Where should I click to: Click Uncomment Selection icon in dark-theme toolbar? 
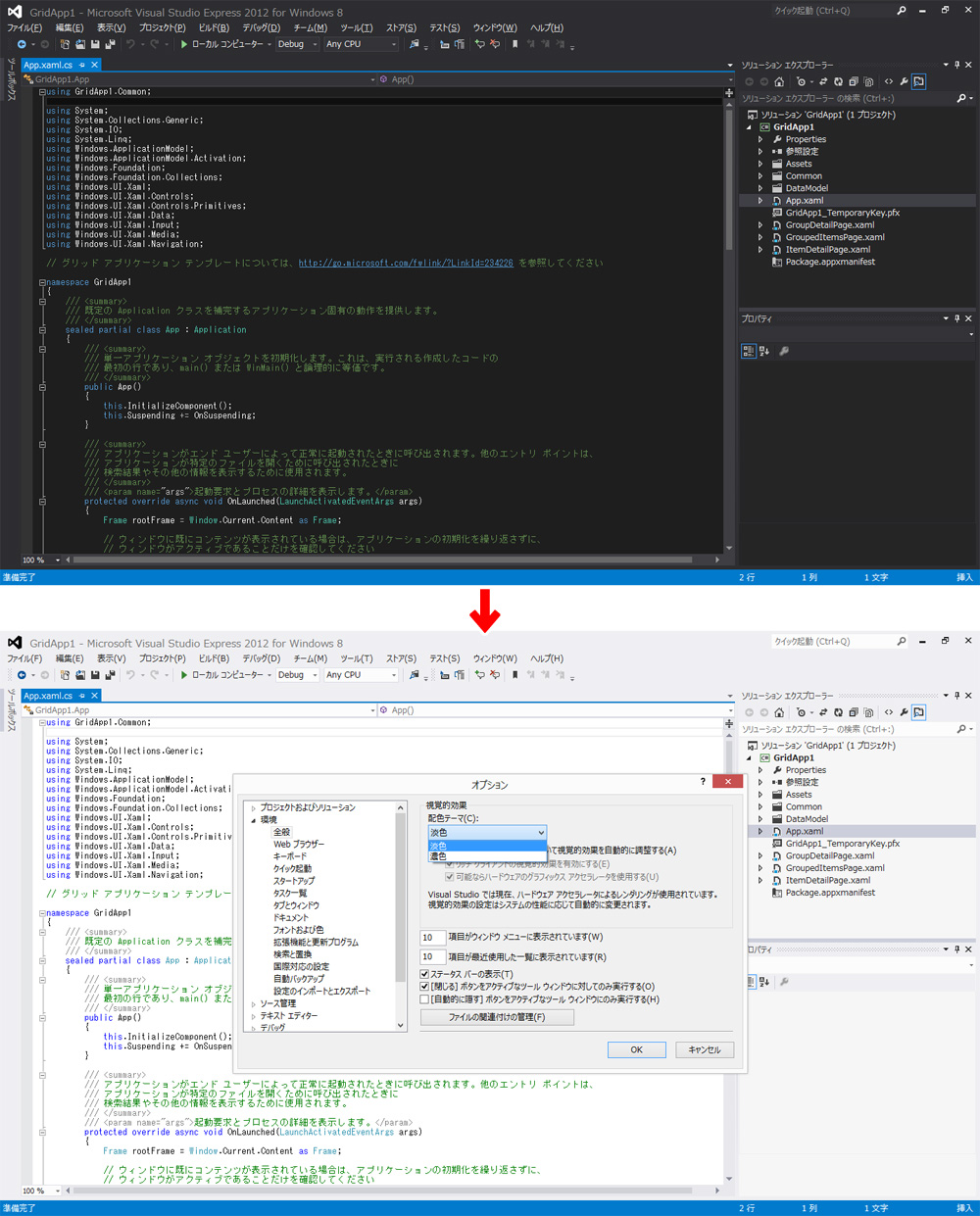click(494, 44)
